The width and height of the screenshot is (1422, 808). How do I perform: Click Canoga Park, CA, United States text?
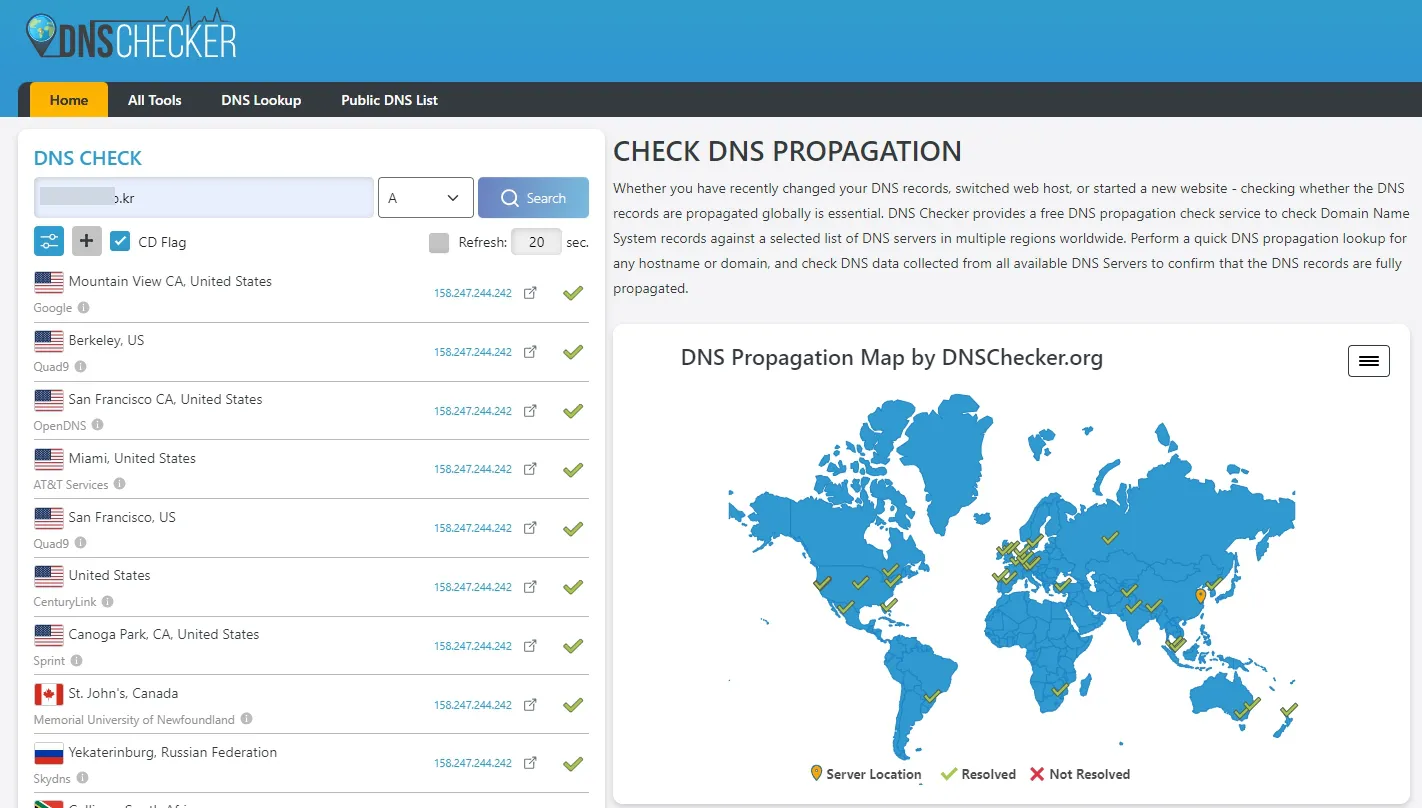pos(164,634)
